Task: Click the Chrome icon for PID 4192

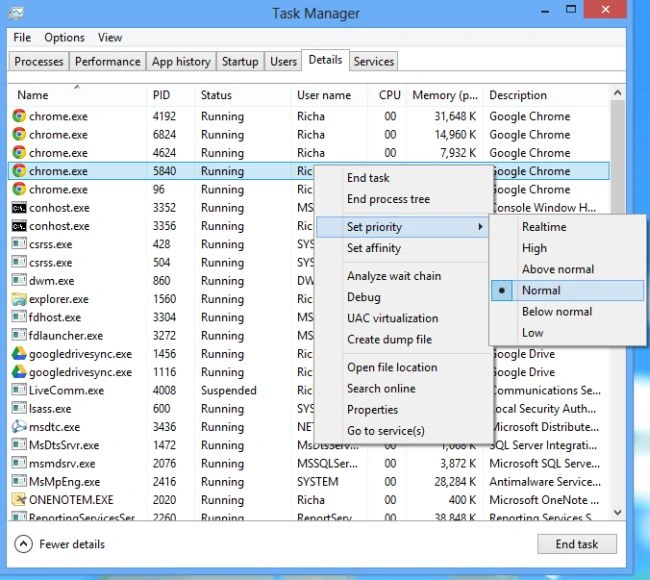Action: (19, 116)
